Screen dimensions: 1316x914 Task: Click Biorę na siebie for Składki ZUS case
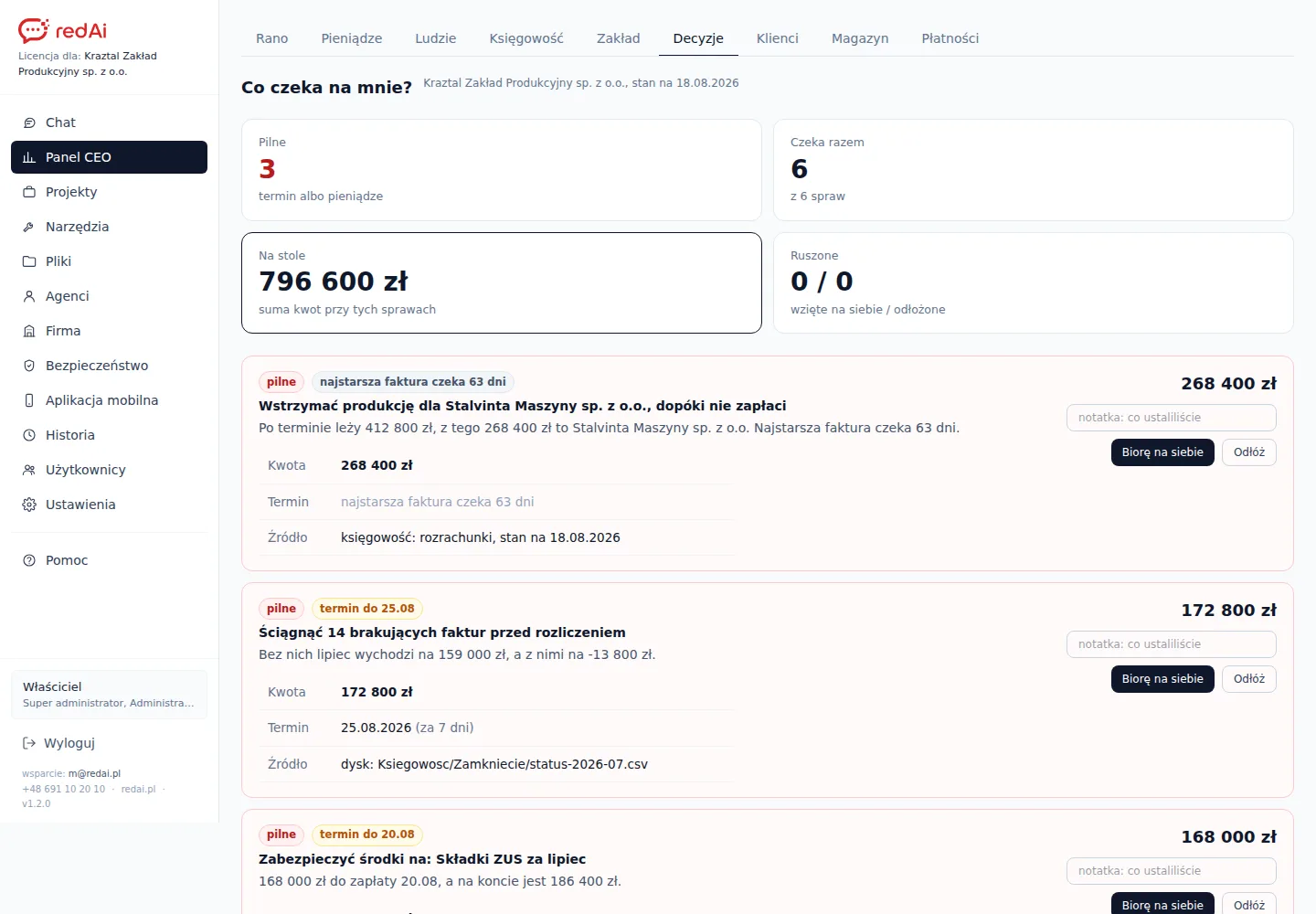1162,903
